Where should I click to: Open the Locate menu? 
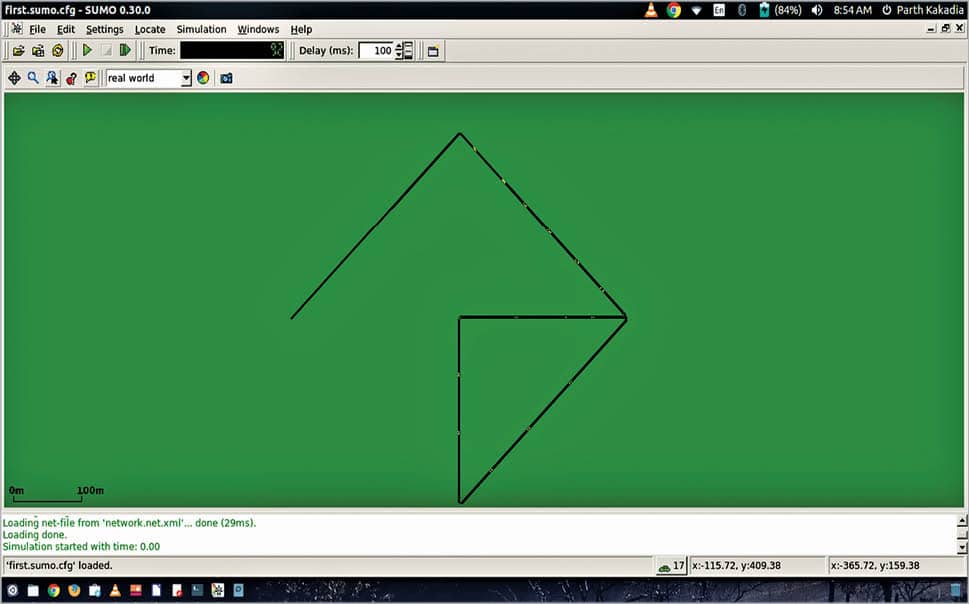[x=150, y=29]
